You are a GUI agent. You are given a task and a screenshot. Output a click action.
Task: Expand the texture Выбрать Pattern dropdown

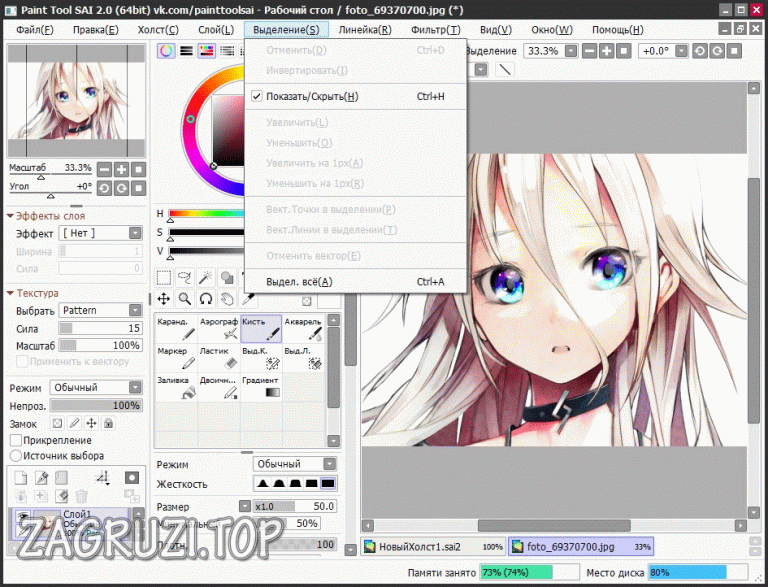coord(100,310)
